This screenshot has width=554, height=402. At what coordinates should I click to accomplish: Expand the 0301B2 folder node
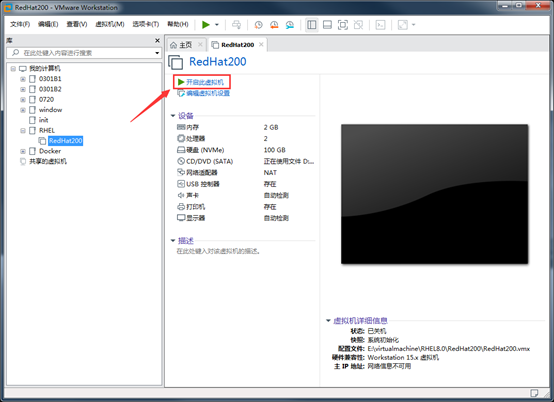click(23, 89)
